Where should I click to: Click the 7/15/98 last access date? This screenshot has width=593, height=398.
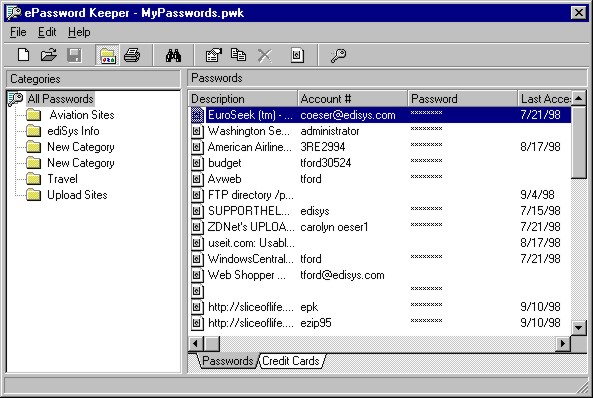point(540,211)
